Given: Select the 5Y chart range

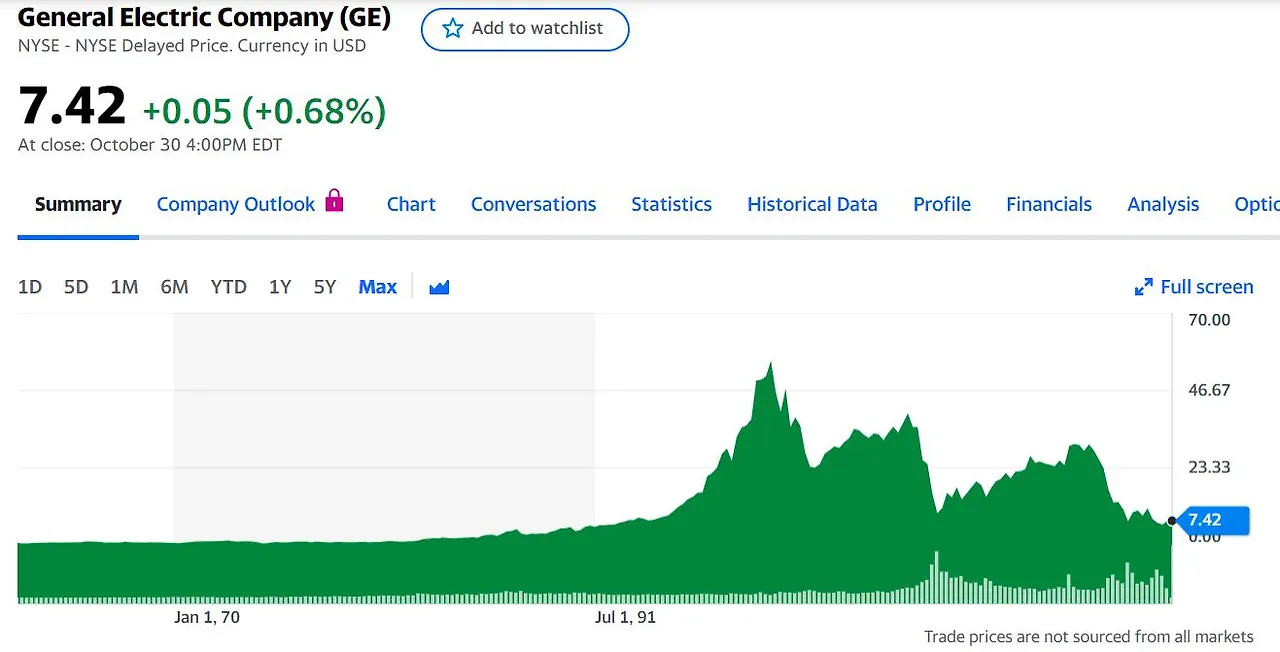Looking at the screenshot, I should tap(325, 287).
